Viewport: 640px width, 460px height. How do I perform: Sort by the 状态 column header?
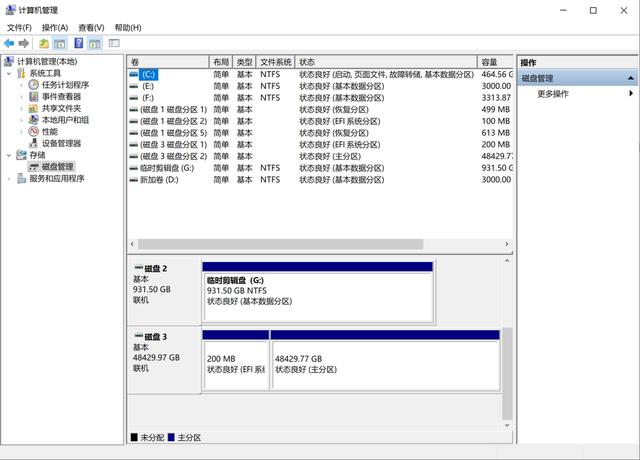pos(386,62)
